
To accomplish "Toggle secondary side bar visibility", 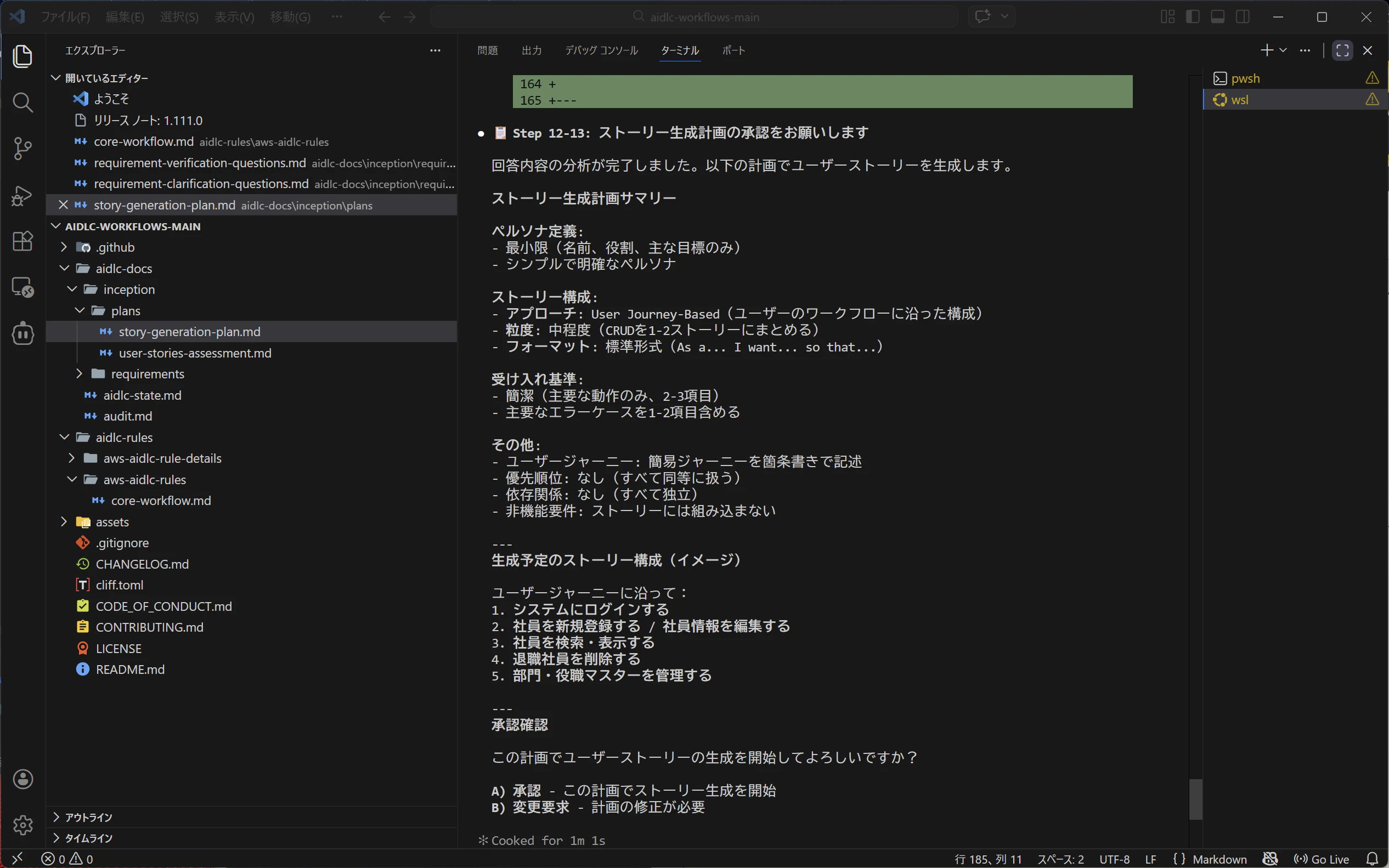I will click(x=1243, y=16).
